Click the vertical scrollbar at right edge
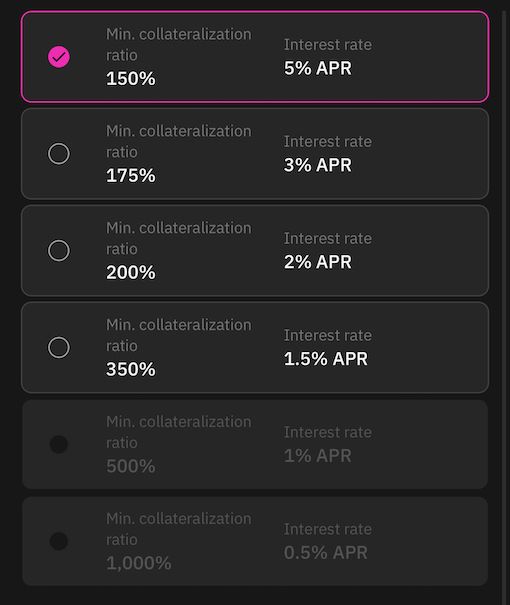Screen dimensions: 510x605 504,305
